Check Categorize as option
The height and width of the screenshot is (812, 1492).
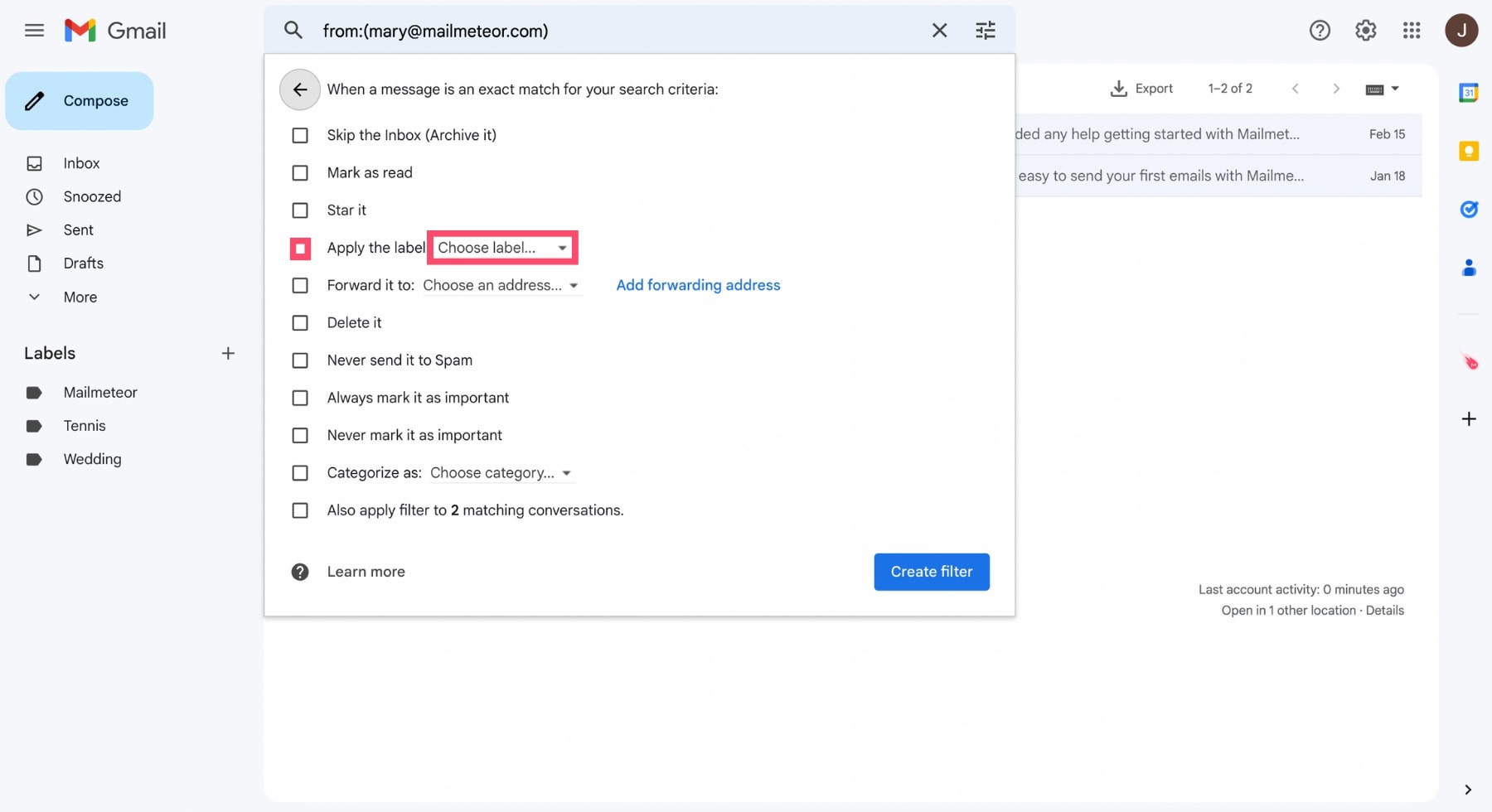point(300,473)
